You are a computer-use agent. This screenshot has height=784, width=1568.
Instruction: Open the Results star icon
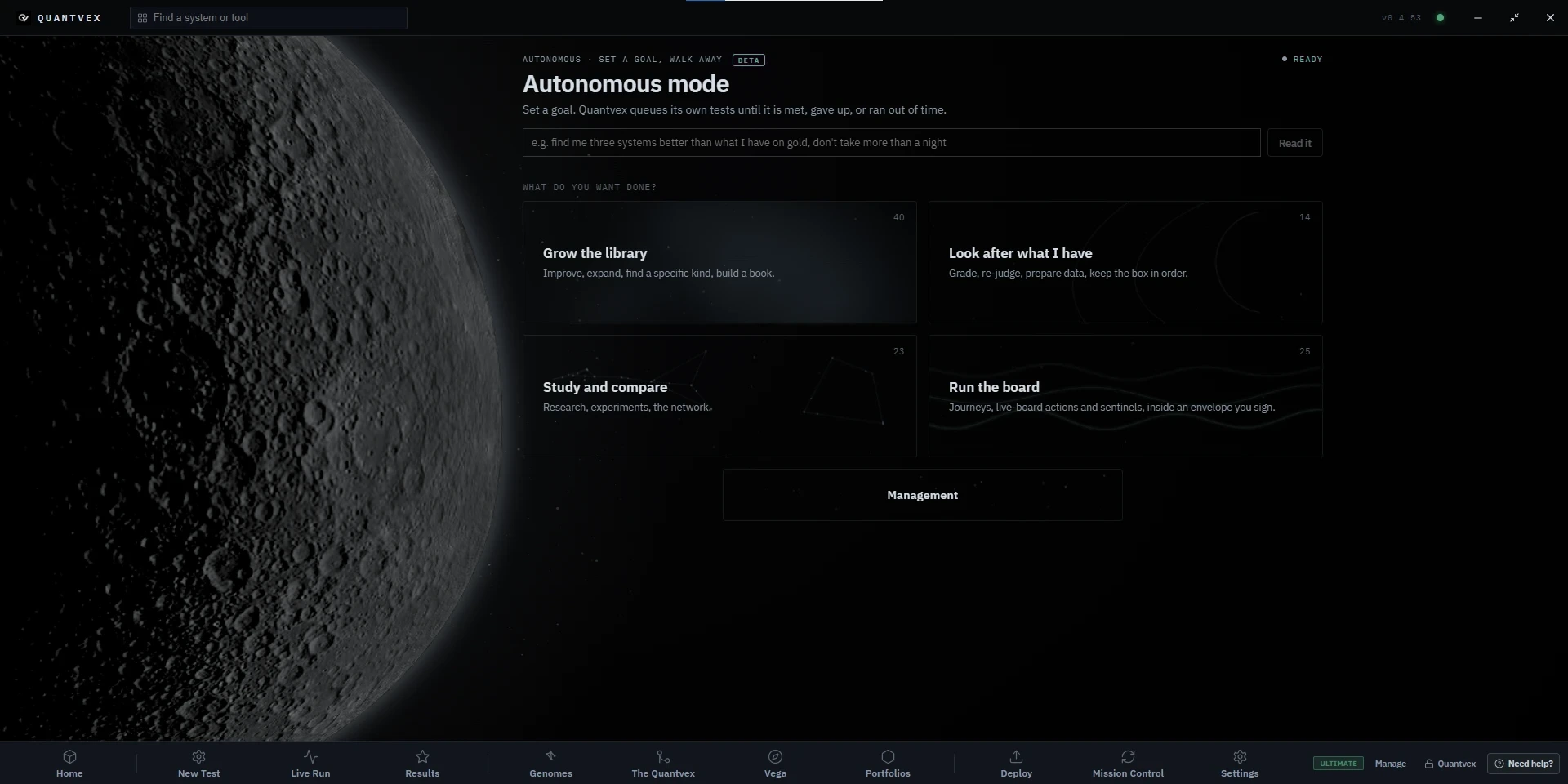[422, 757]
